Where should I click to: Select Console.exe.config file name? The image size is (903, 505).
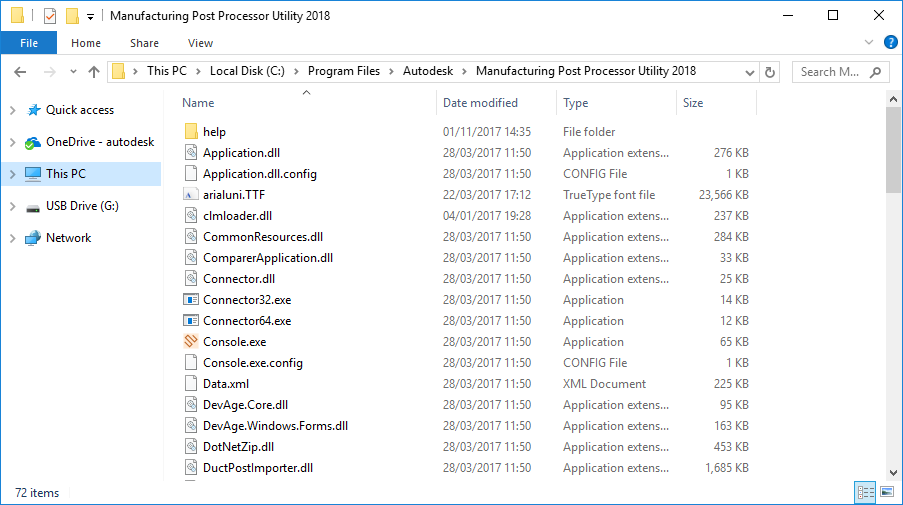coord(253,363)
